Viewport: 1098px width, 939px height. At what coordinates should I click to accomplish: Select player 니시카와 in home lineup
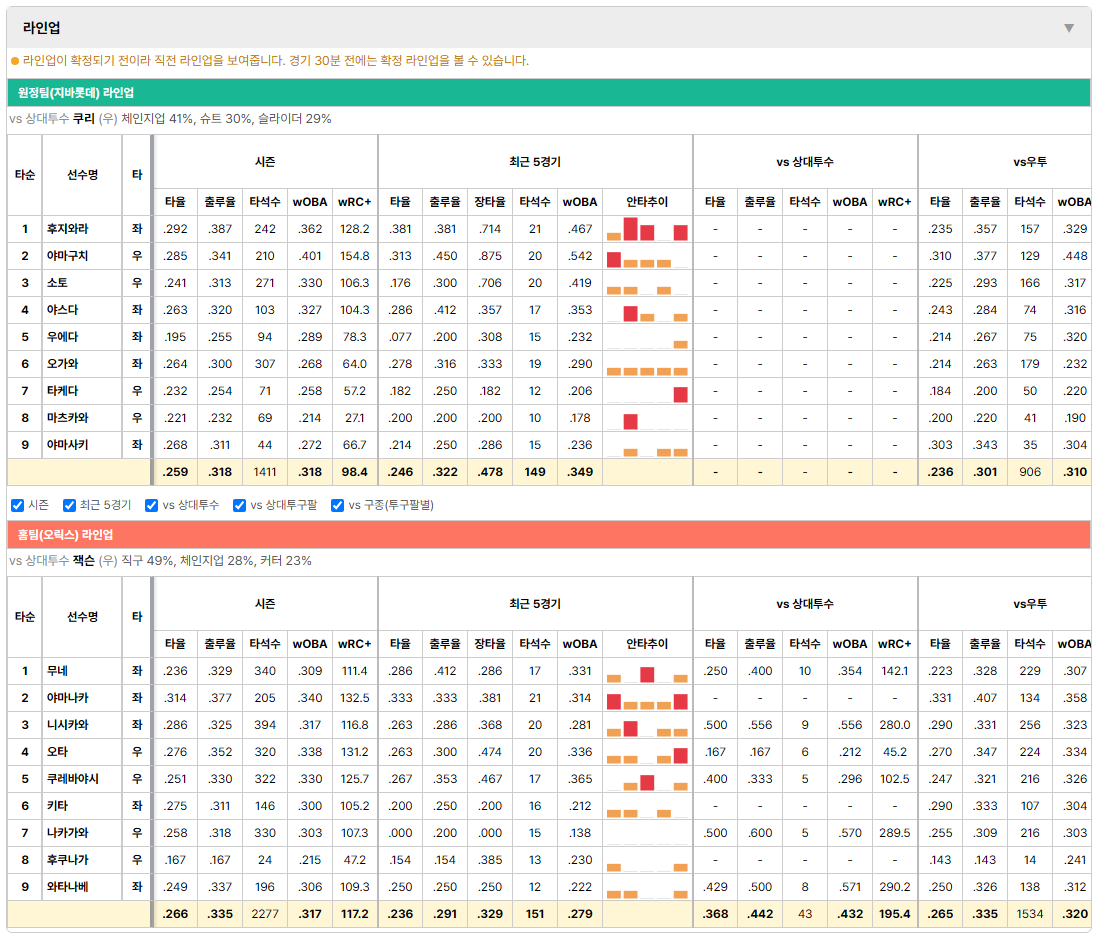pos(67,725)
